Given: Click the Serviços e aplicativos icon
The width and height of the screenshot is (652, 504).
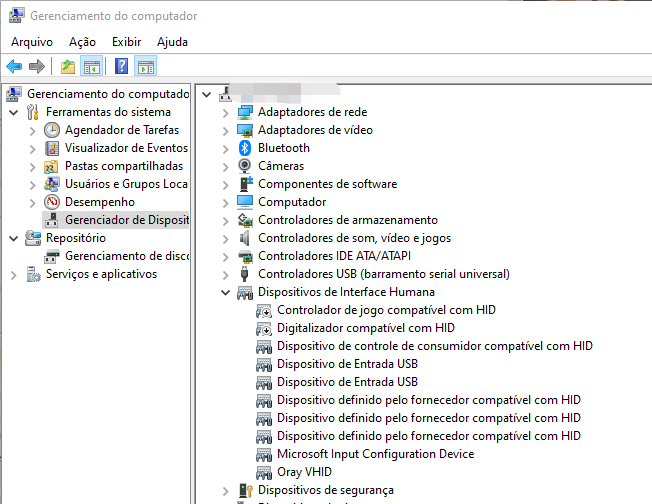Looking at the screenshot, I should 33,274.
